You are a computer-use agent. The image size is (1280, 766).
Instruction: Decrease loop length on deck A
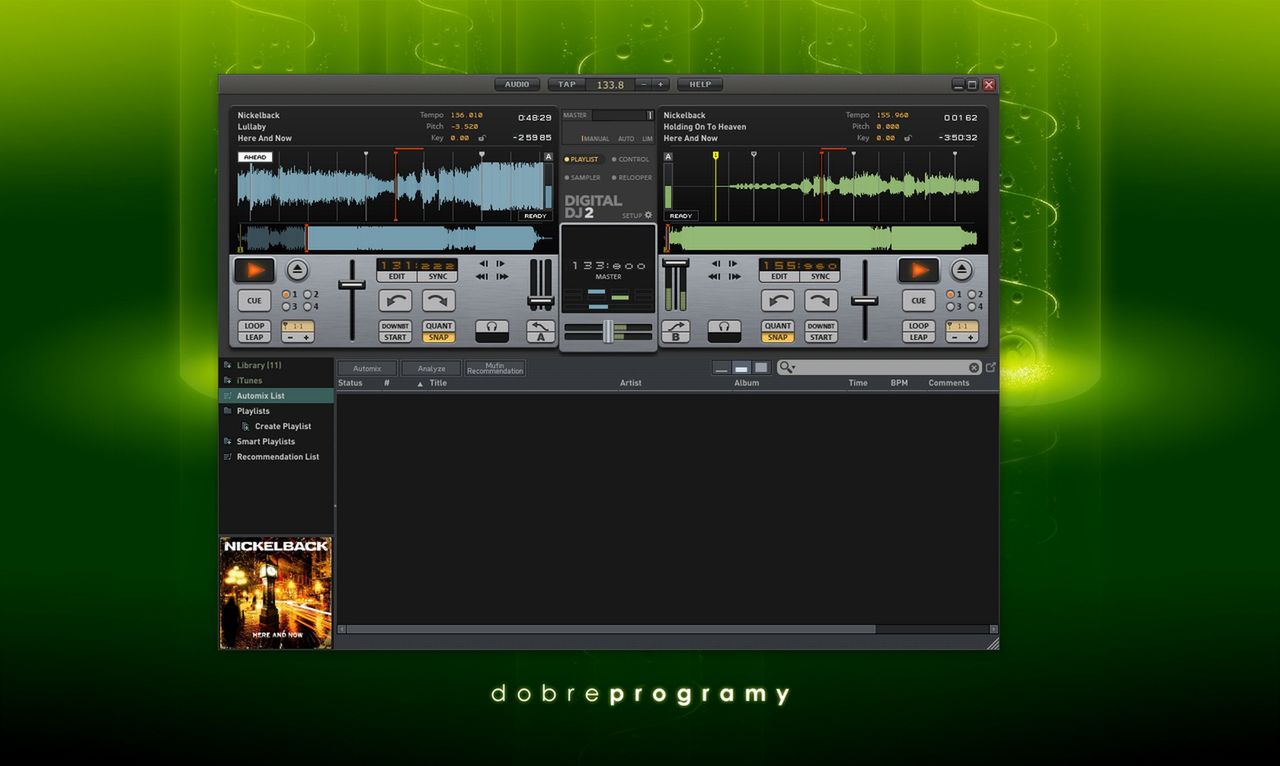tap(288, 338)
